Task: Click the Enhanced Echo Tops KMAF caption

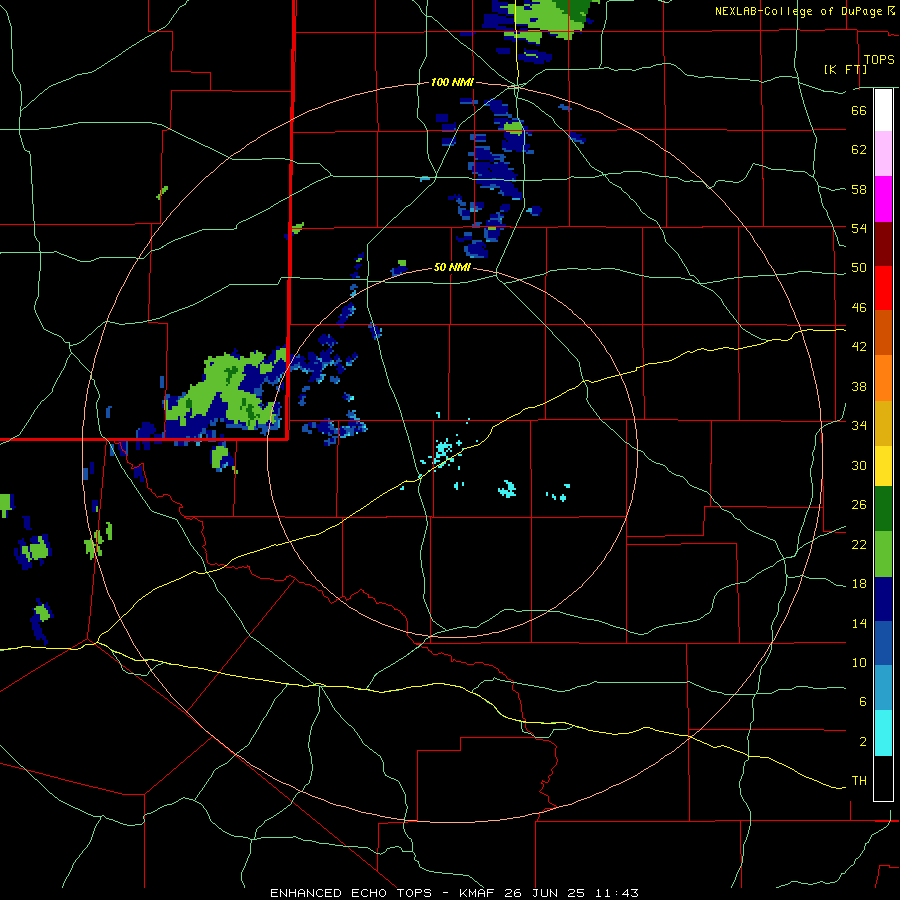Action: click(454, 893)
